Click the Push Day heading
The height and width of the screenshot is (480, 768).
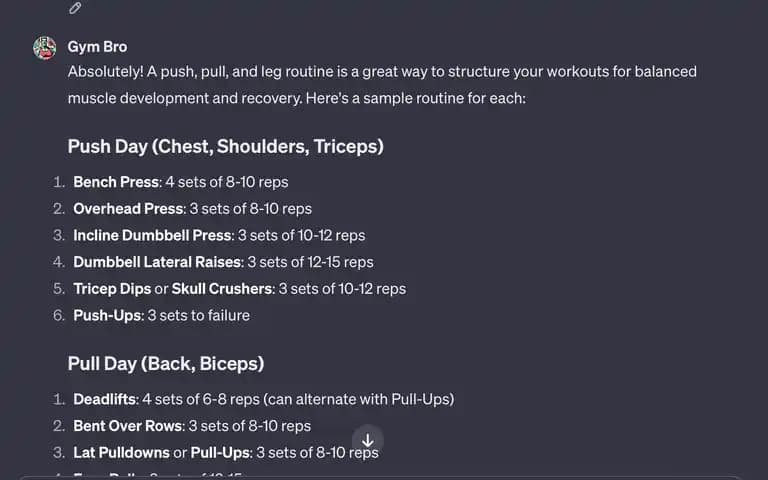[225, 146]
